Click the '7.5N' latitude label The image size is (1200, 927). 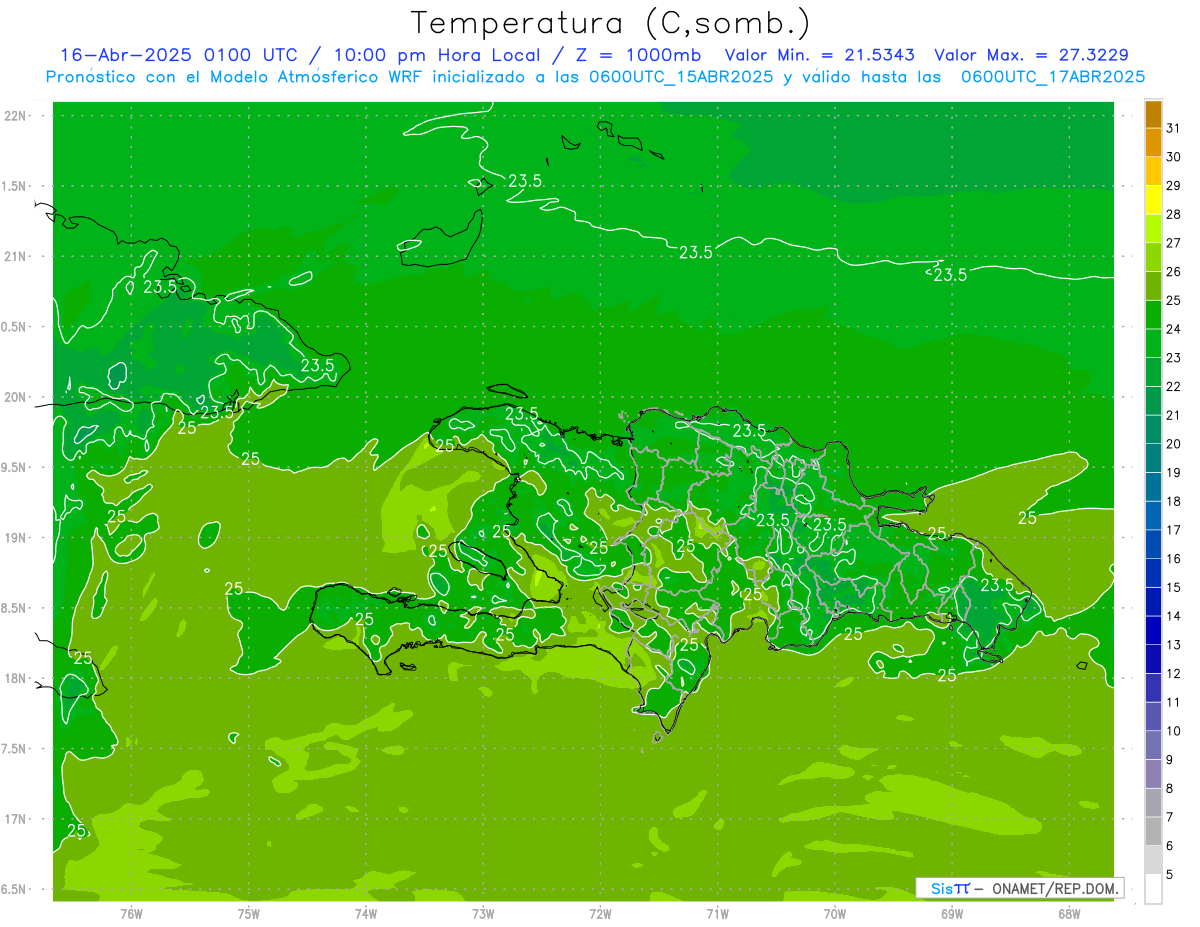(x=15, y=748)
